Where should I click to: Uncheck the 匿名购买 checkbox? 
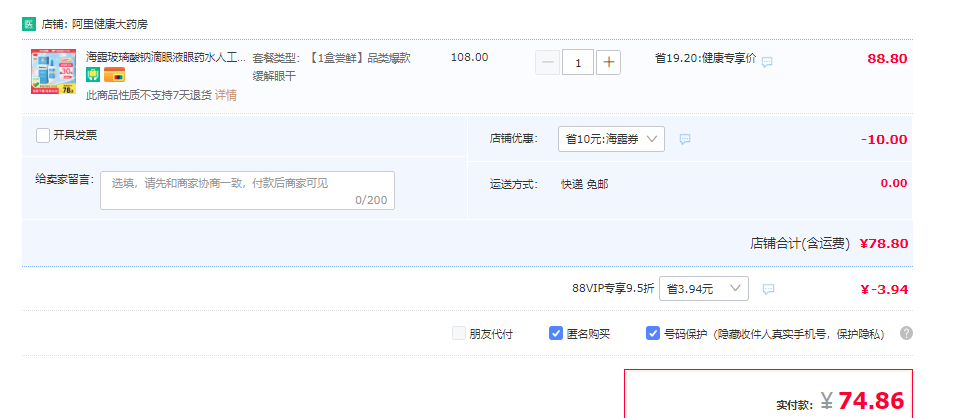(x=556, y=334)
